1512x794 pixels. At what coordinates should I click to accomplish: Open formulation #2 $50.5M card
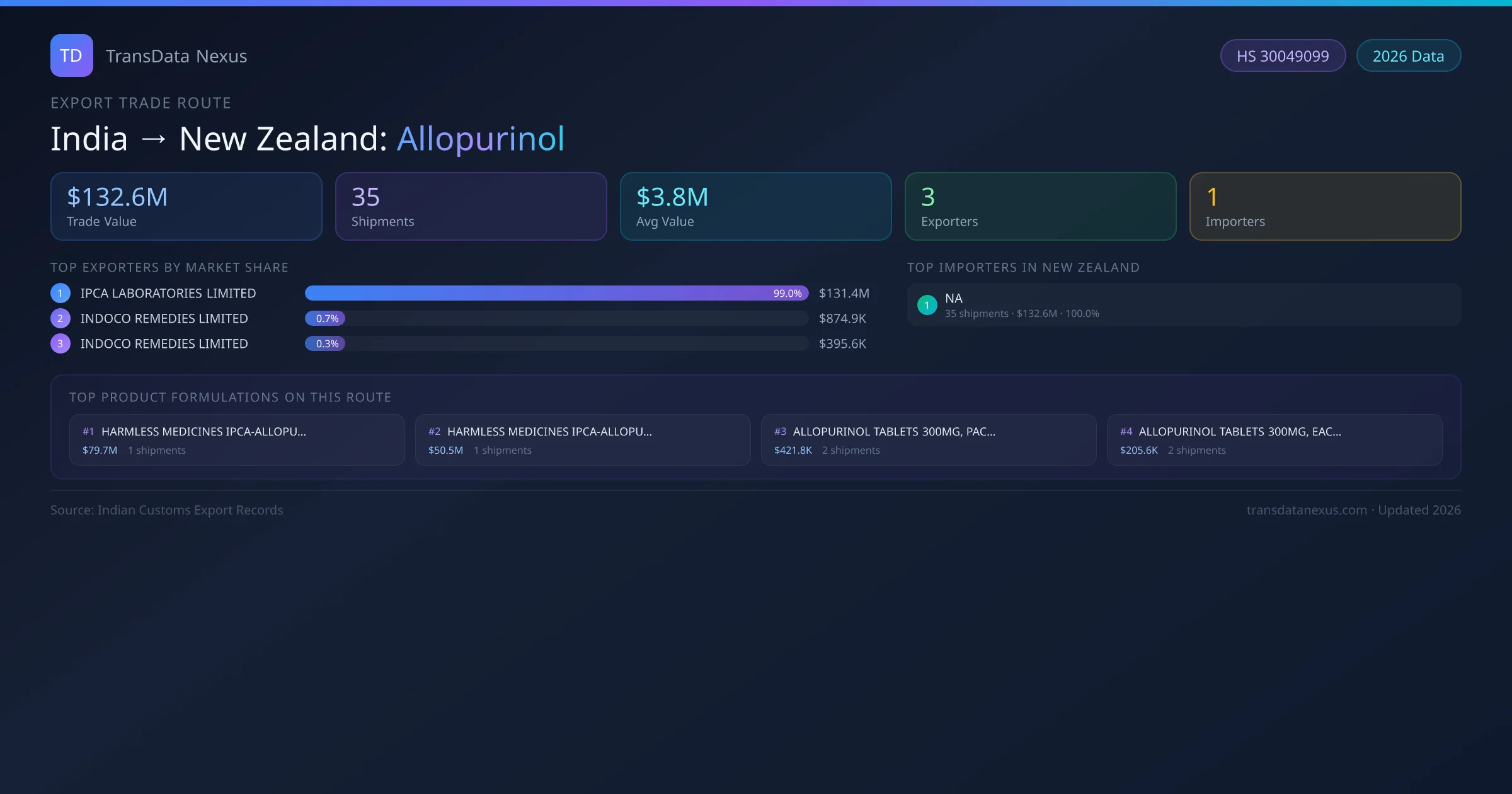point(583,440)
